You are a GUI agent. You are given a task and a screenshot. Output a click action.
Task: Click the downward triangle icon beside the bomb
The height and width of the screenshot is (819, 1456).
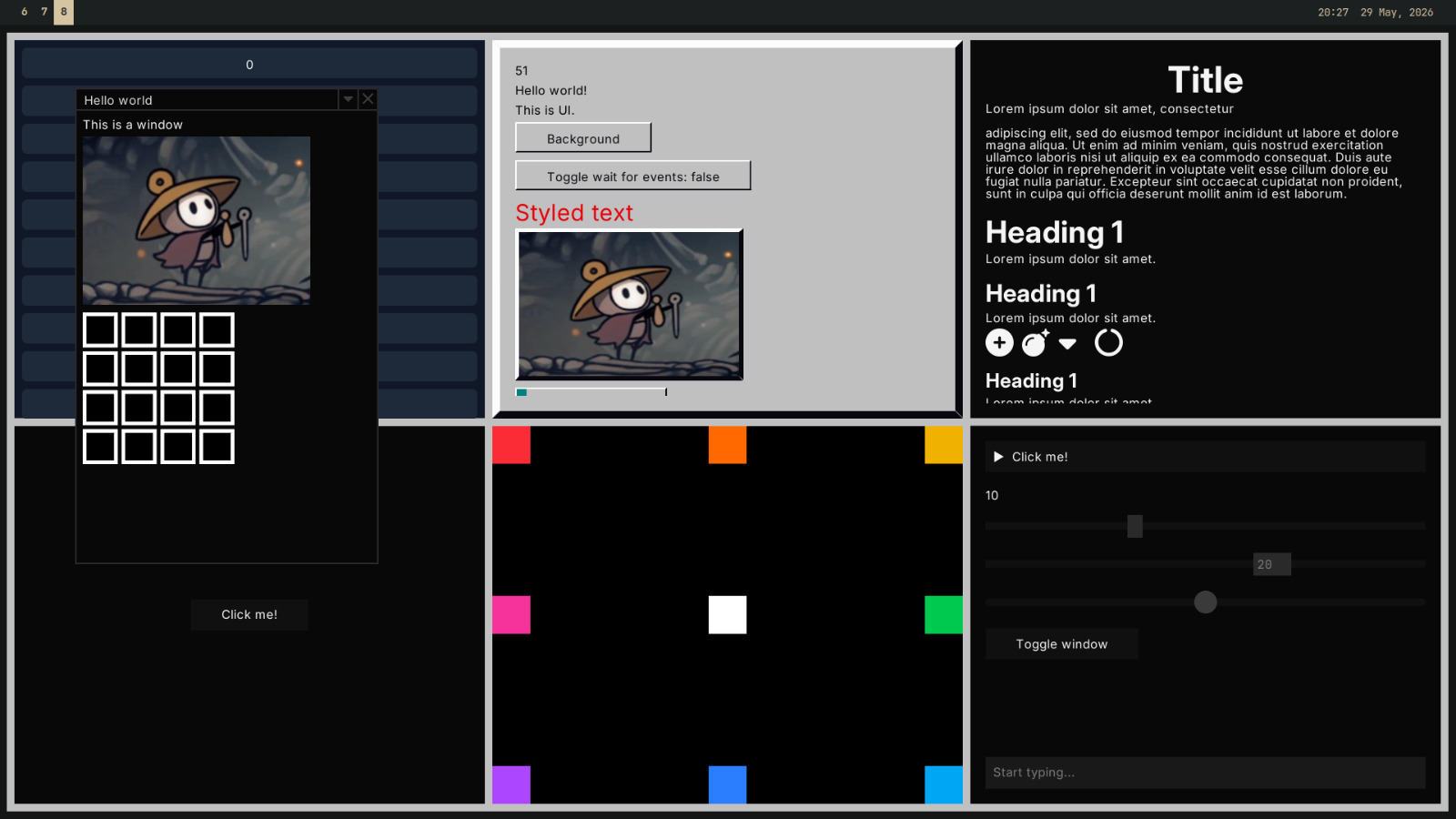point(1067,344)
